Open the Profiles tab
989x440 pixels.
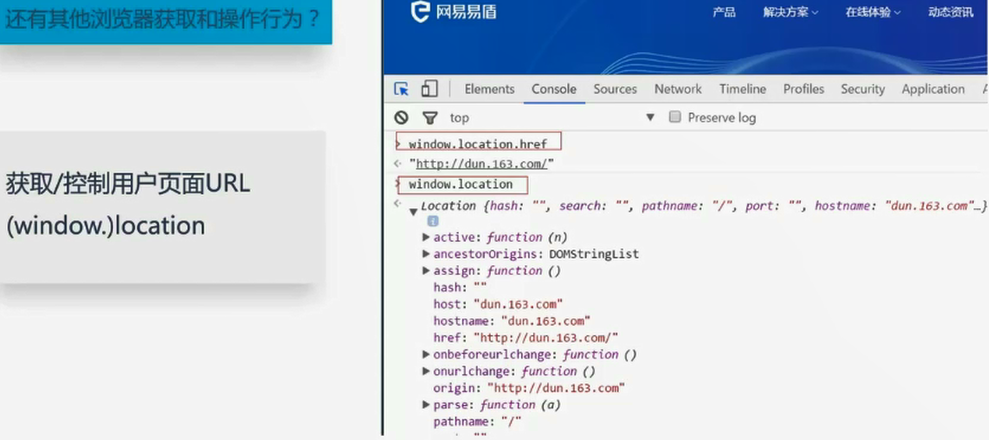tap(804, 89)
